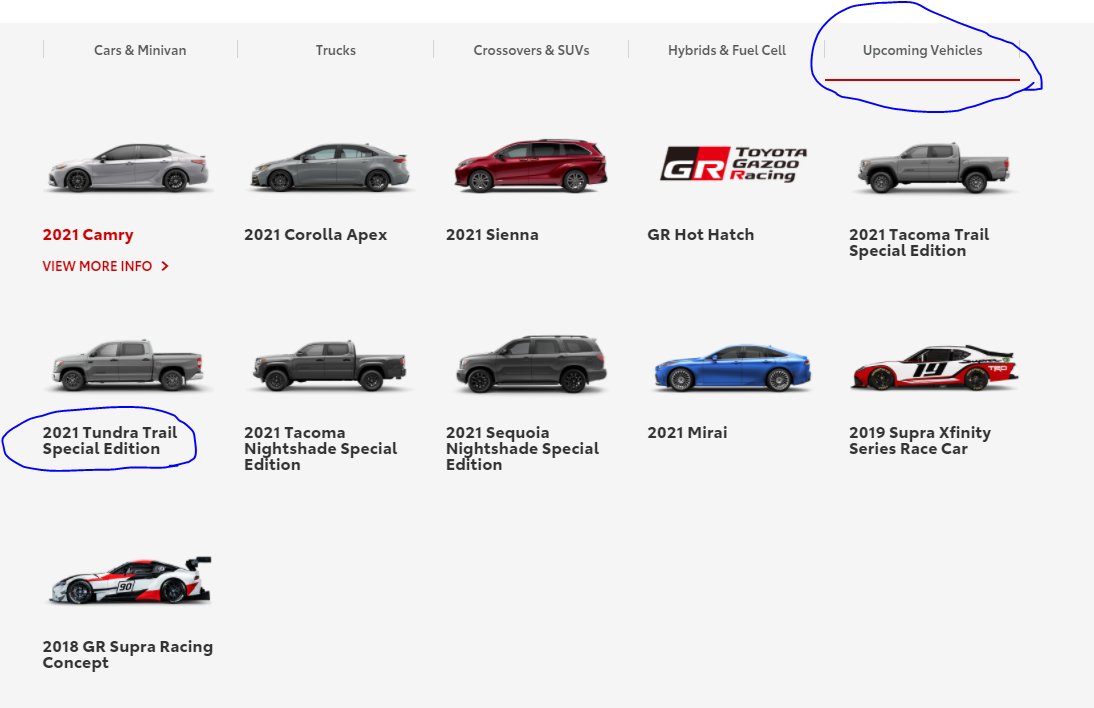Select the Upcoming Vehicles tab
Viewport: 1094px width, 708px height.
(922, 50)
